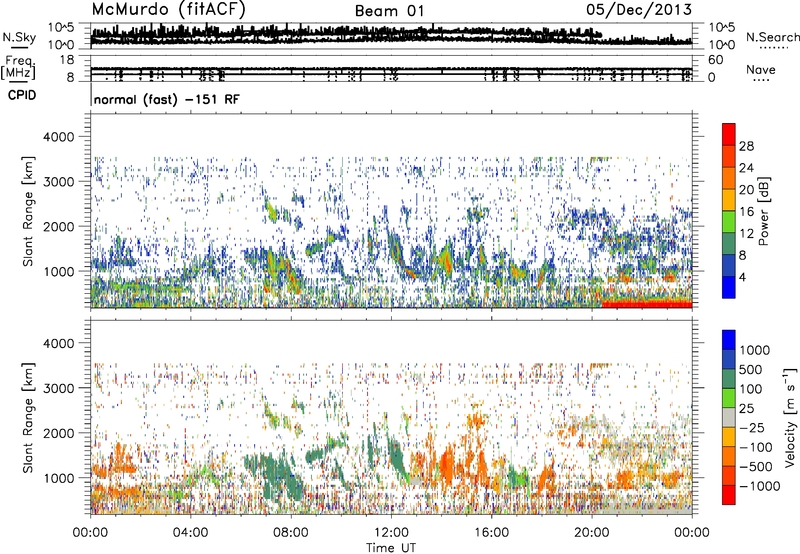This screenshot has width=800, height=554.
Task: Click the 'N.Sky' legend label
Action: [x=19, y=37]
